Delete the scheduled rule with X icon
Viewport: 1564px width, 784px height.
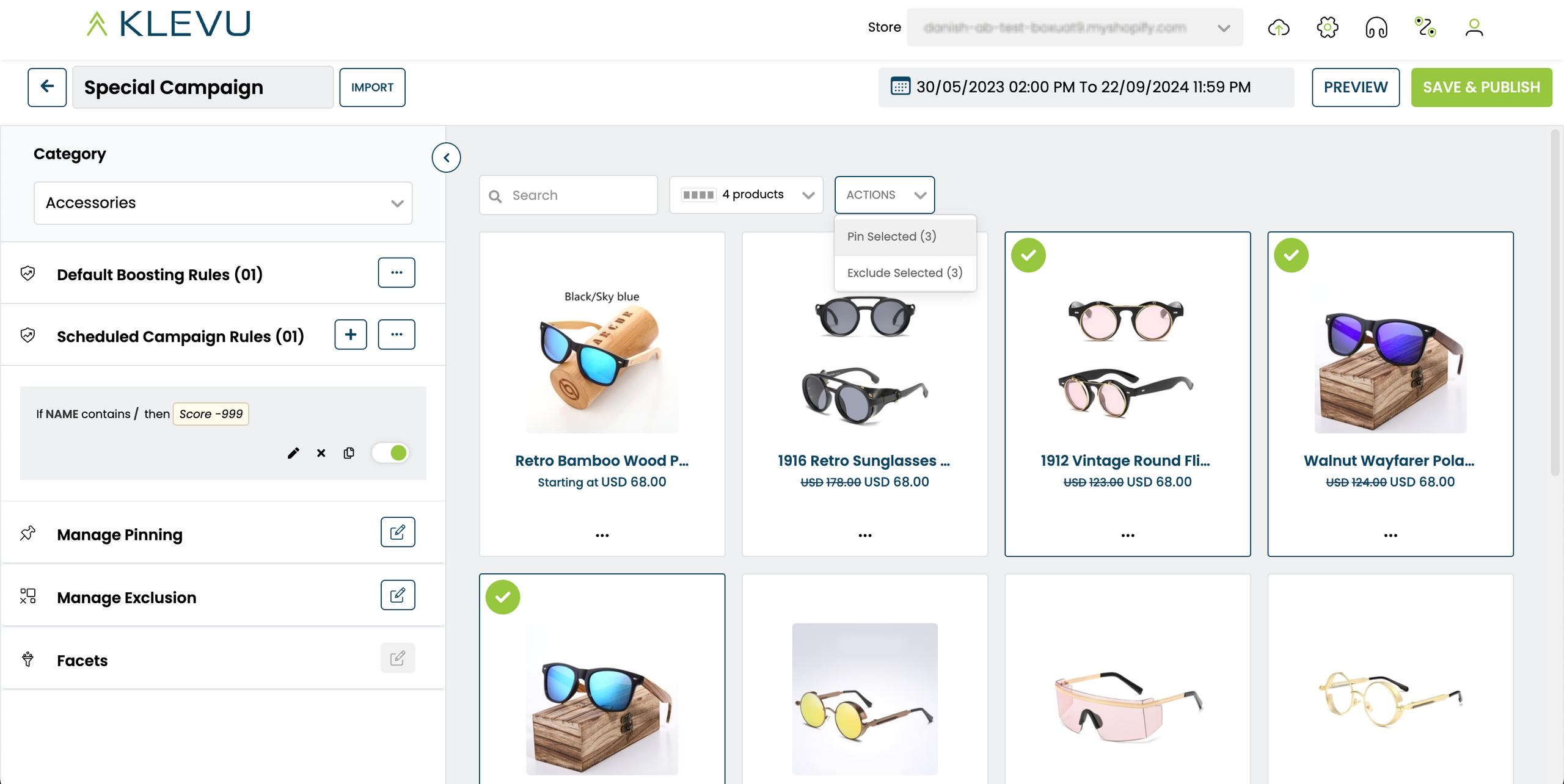(321, 453)
